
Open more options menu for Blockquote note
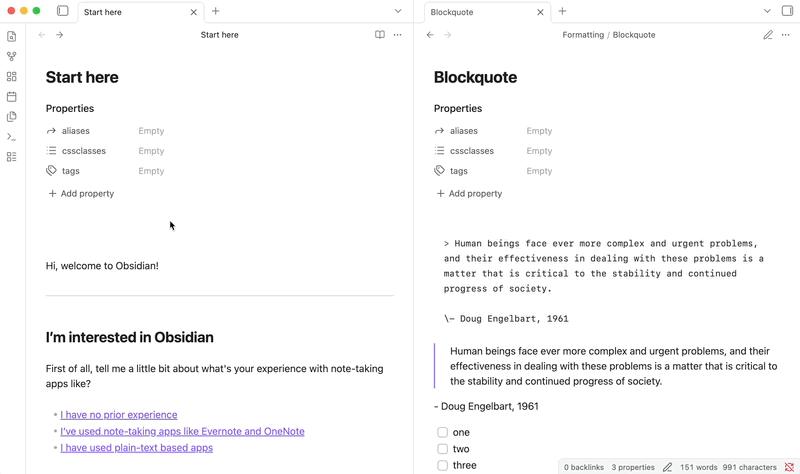pyautogui.click(x=786, y=35)
